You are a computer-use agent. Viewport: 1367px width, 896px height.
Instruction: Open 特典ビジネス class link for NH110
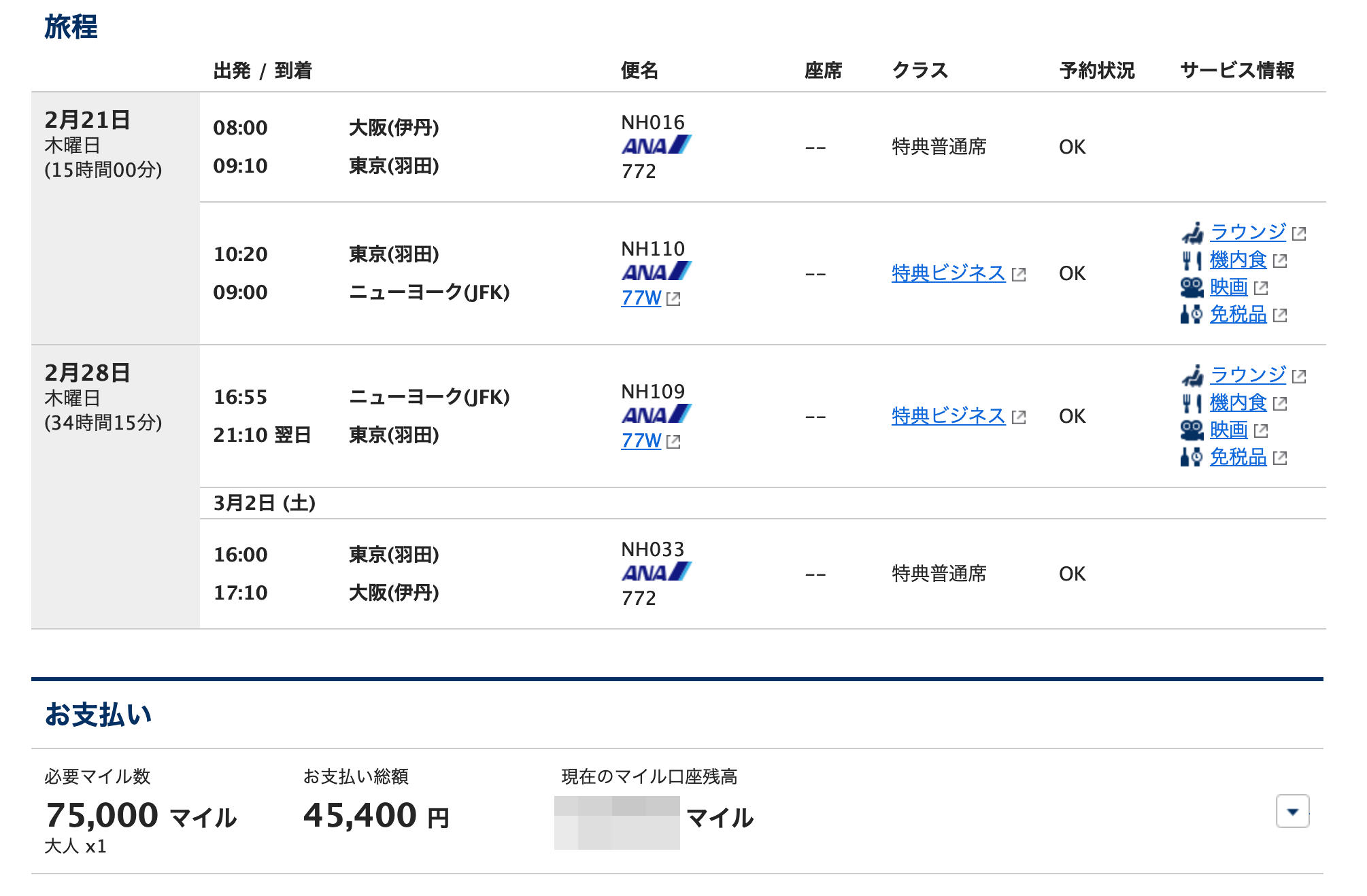[x=948, y=273]
